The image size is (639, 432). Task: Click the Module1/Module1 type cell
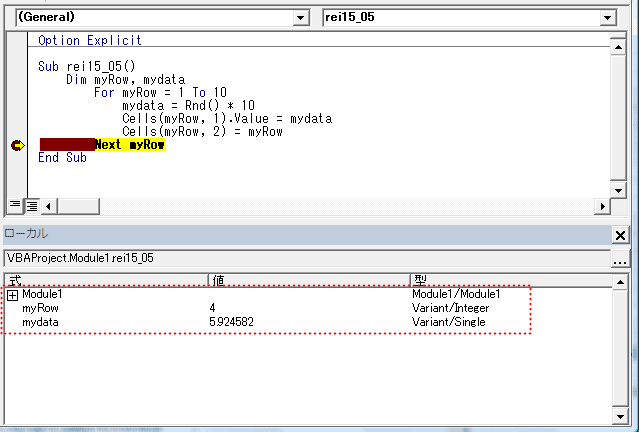[x=456, y=294]
